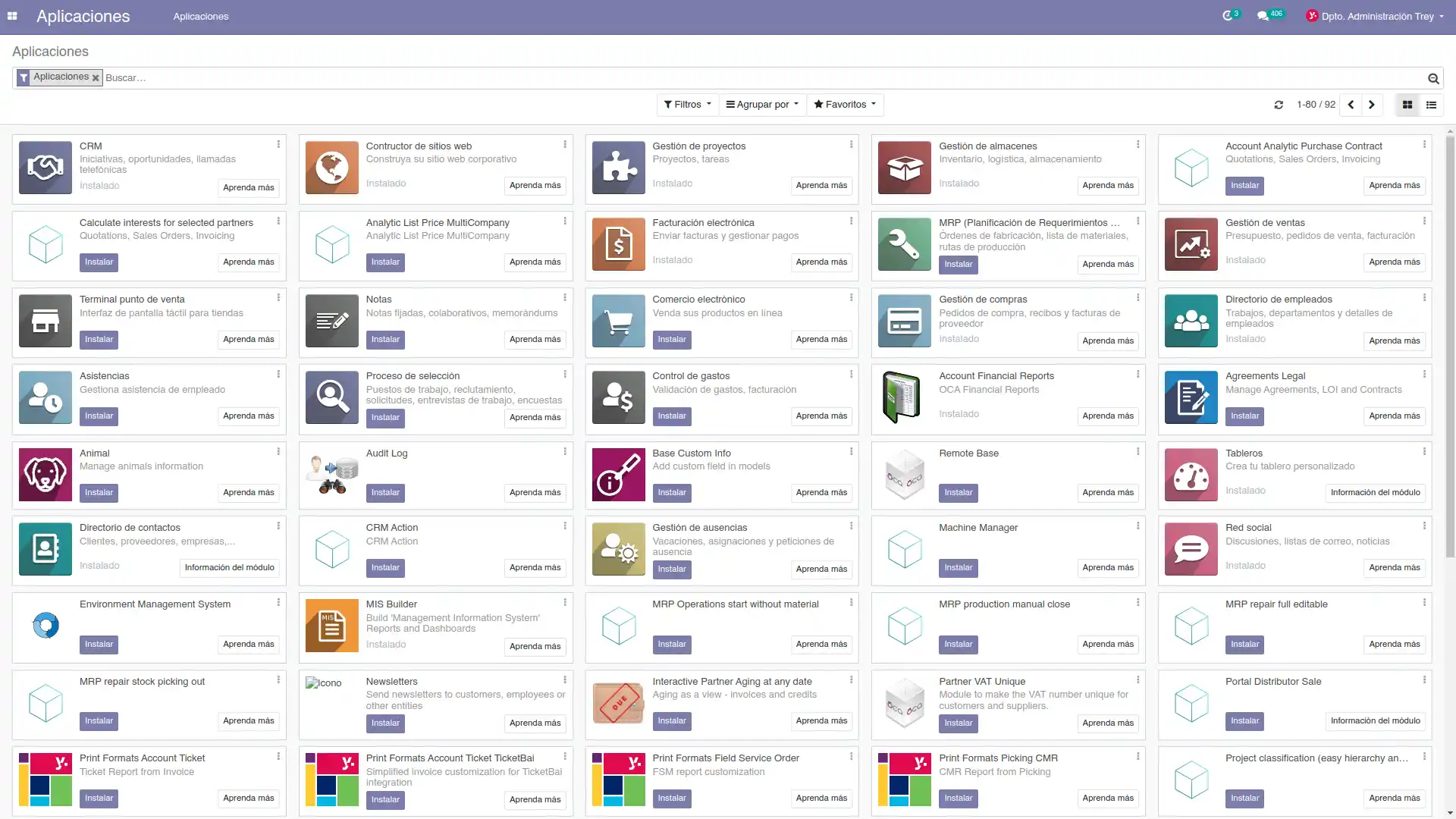The height and width of the screenshot is (819, 1456).
Task: Click the Aplicaciones breadcrumb heading
Action: point(50,52)
